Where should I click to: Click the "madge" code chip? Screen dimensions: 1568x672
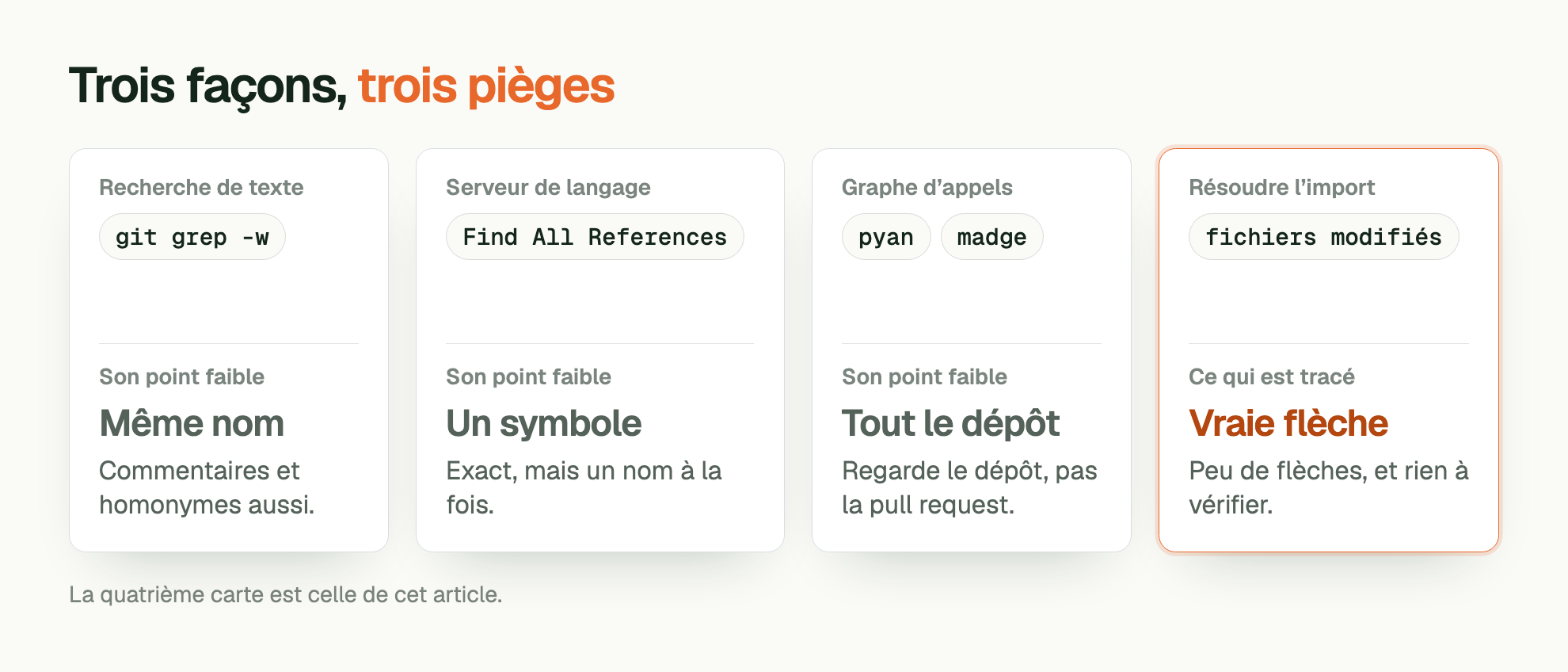tap(991, 237)
